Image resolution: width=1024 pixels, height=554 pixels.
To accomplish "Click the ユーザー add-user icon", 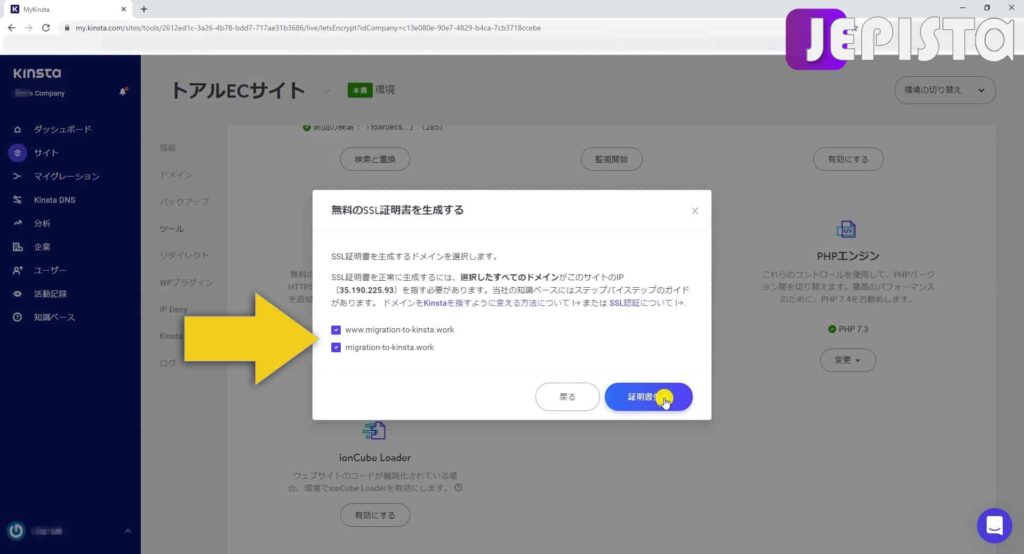I will 18,270.
